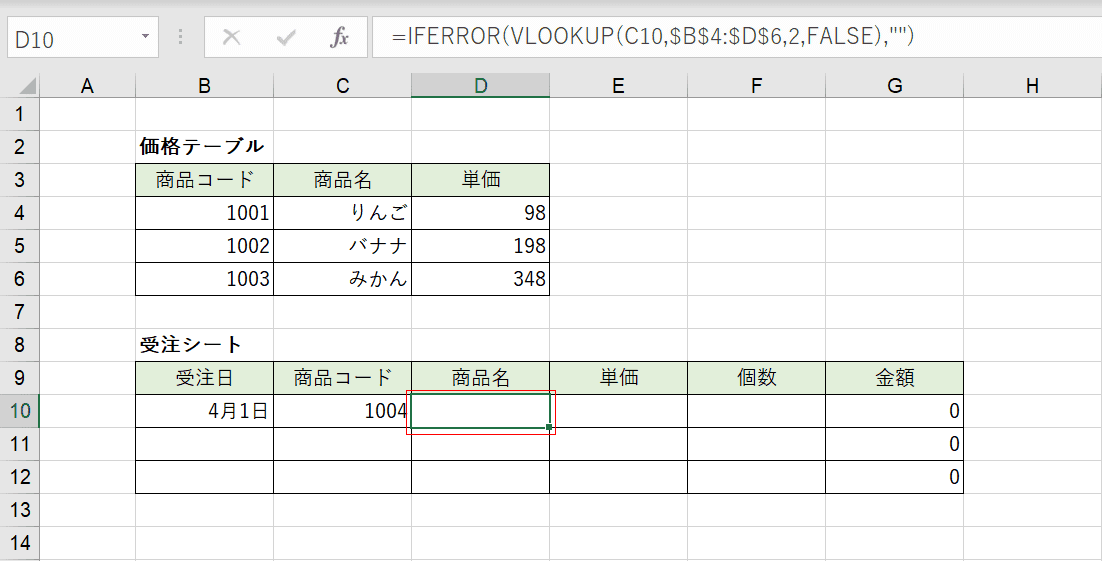This screenshot has height=561, width=1102.
Task: Select the 金額 cell in row 12
Action: tap(894, 477)
